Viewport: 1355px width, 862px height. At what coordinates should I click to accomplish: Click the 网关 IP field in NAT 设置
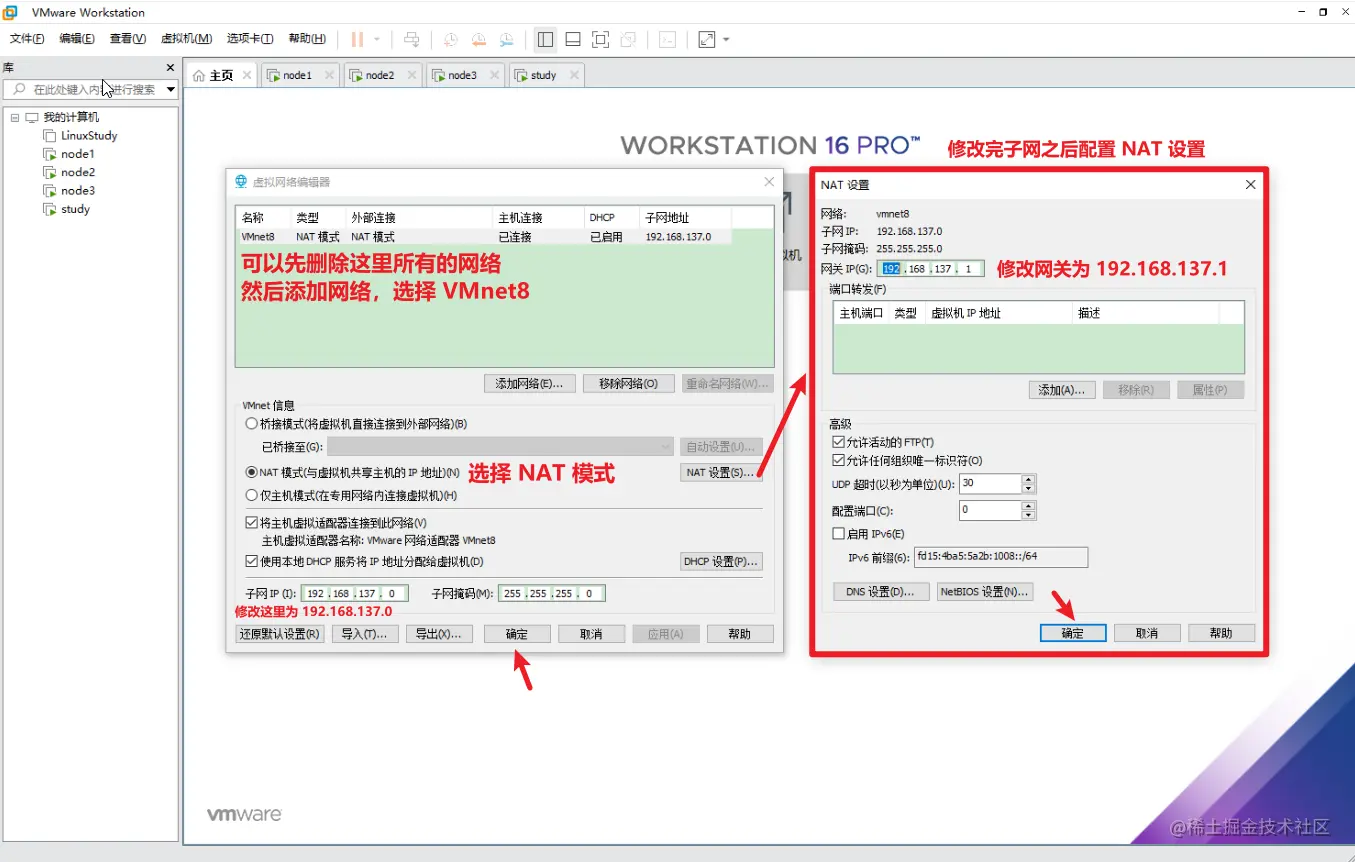tap(930, 269)
